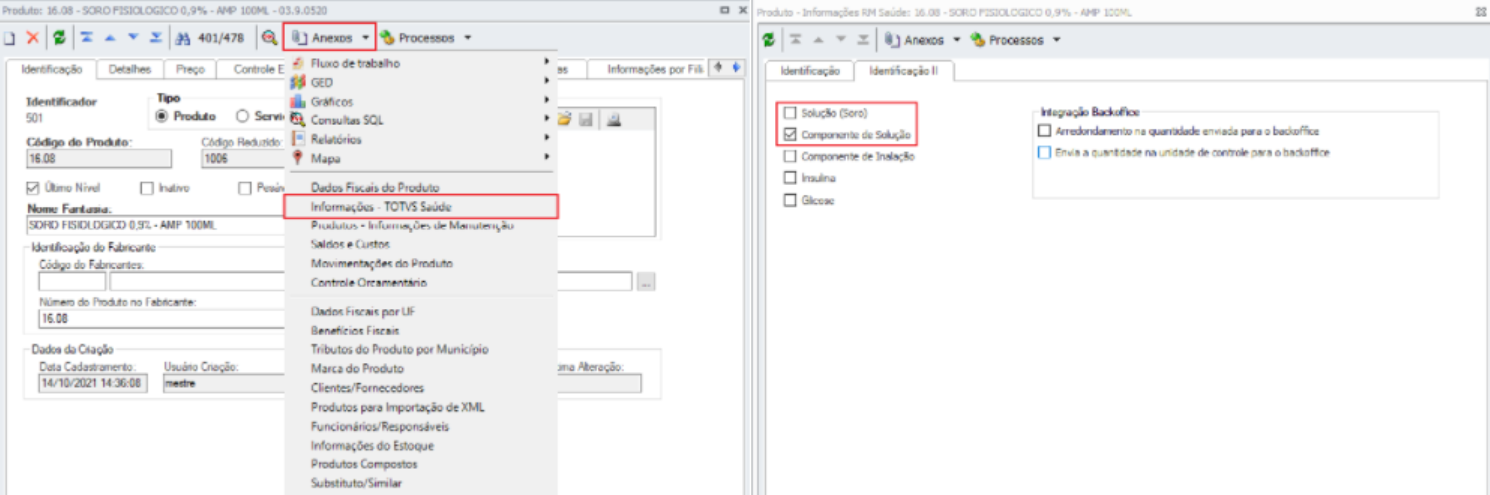The image size is (1490, 495).
Task: Click the ellipsis lookup button beside fabricante field
Action: (646, 282)
